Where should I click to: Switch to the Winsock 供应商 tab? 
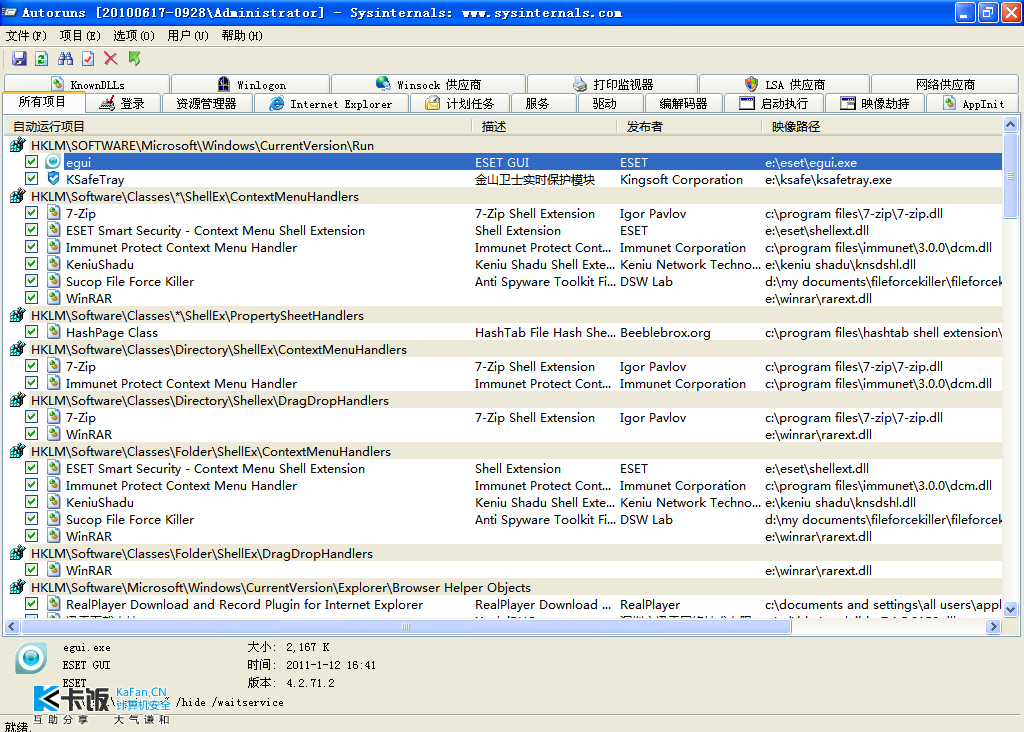pyautogui.click(x=428, y=84)
